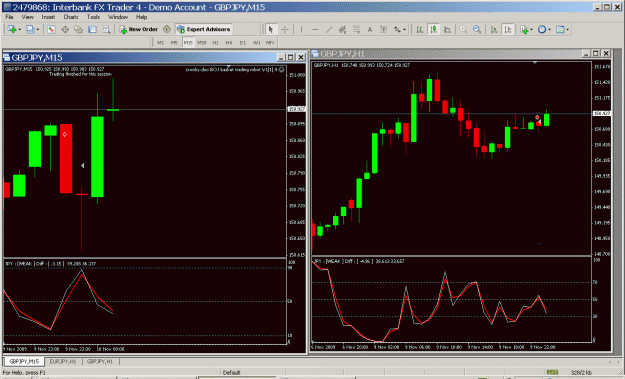Select the Text Label 'T' tool
625x379 pixels.
(383, 29)
